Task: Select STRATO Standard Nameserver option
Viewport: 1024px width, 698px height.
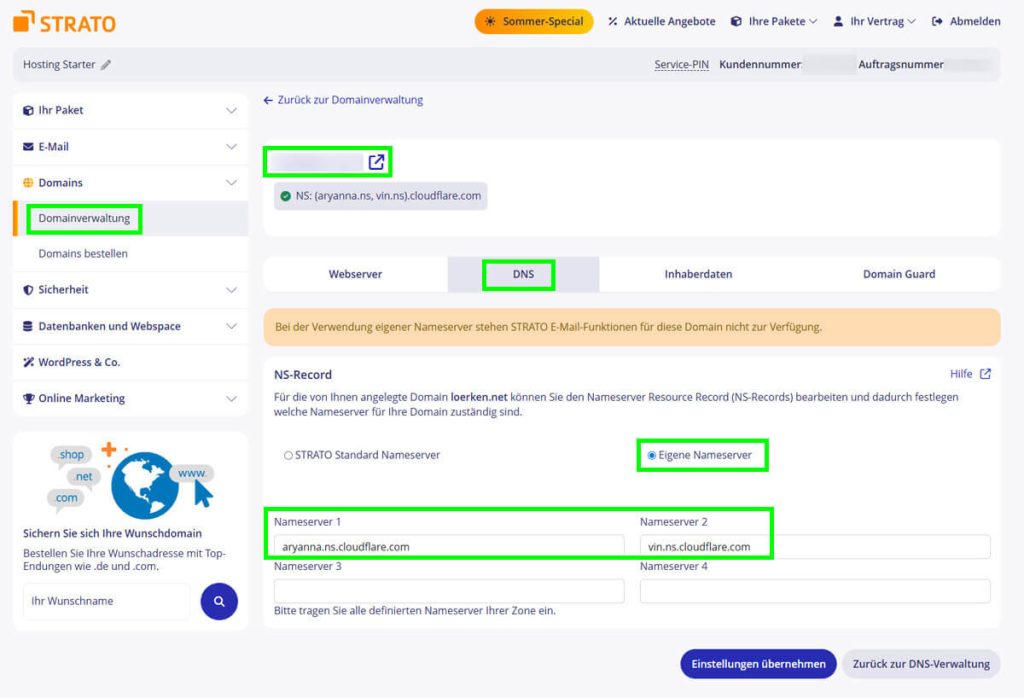Action: [x=288, y=456]
